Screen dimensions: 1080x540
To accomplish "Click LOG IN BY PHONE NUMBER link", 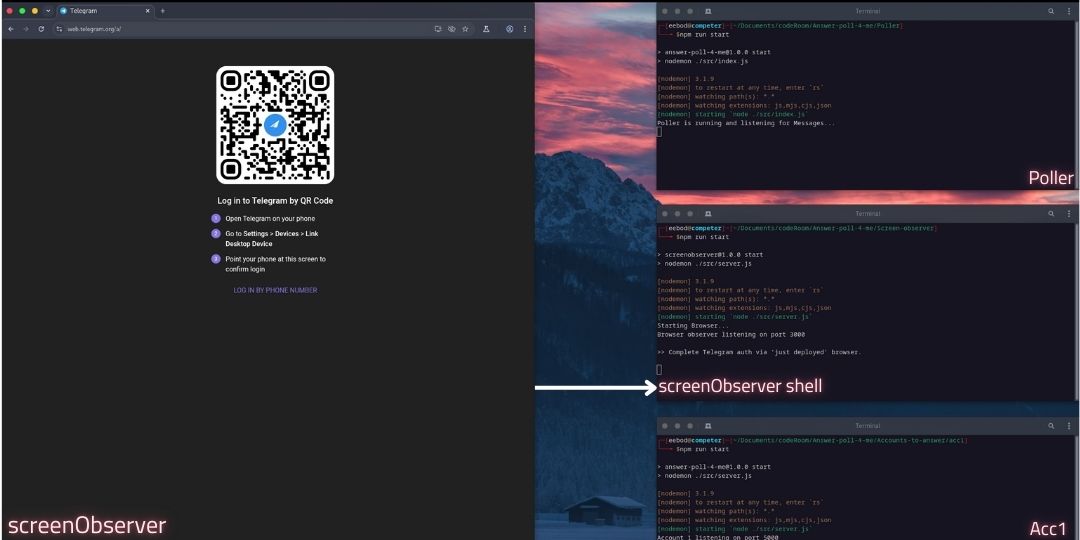I will [x=276, y=290].
